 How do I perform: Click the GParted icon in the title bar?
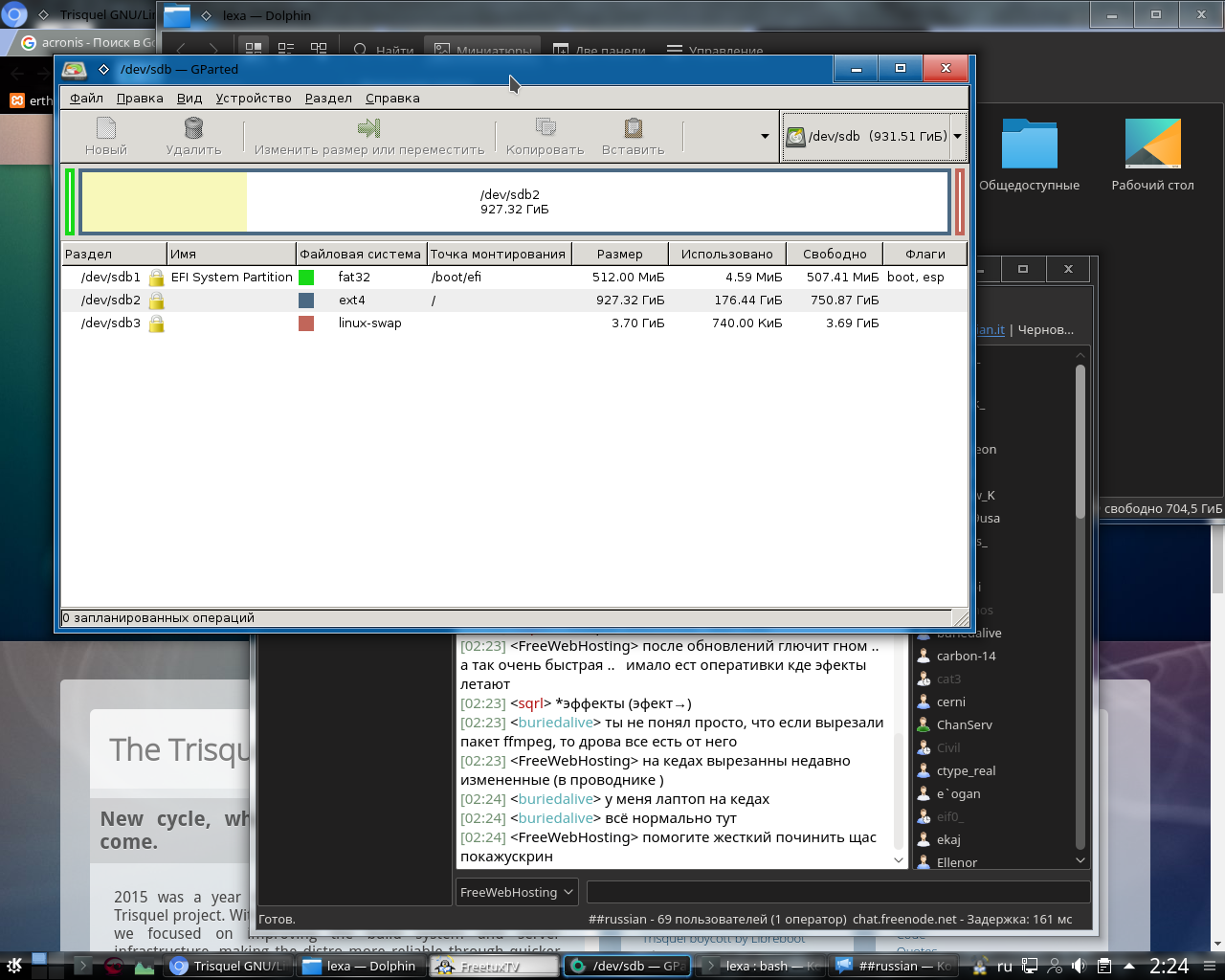pos(75,69)
